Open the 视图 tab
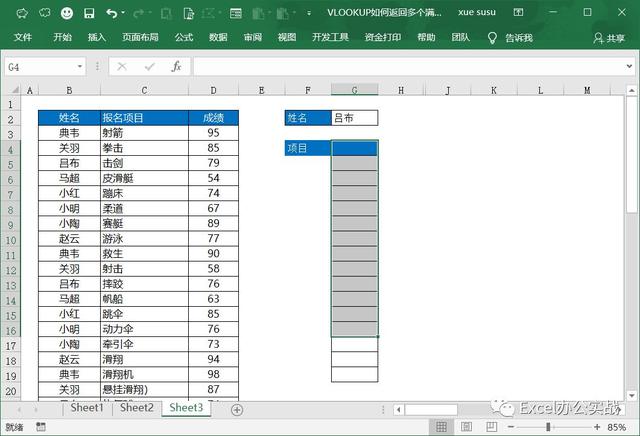The width and height of the screenshot is (640, 436). pos(287,38)
